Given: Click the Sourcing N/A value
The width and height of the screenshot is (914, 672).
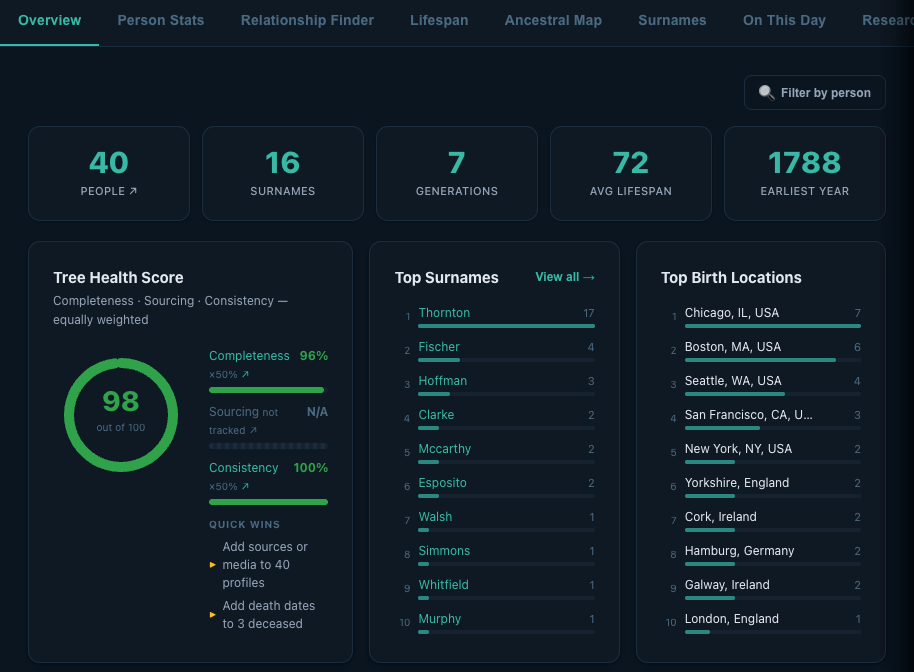Looking at the screenshot, I should click(x=317, y=412).
